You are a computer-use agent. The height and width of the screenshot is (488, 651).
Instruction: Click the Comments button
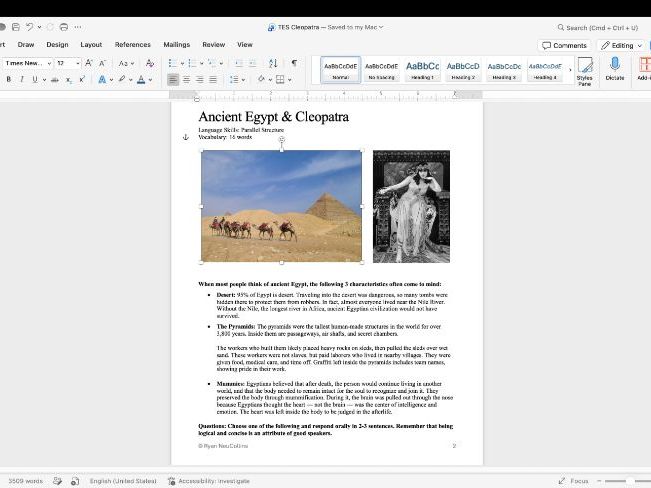pyautogui.click(x=564, y=45)
